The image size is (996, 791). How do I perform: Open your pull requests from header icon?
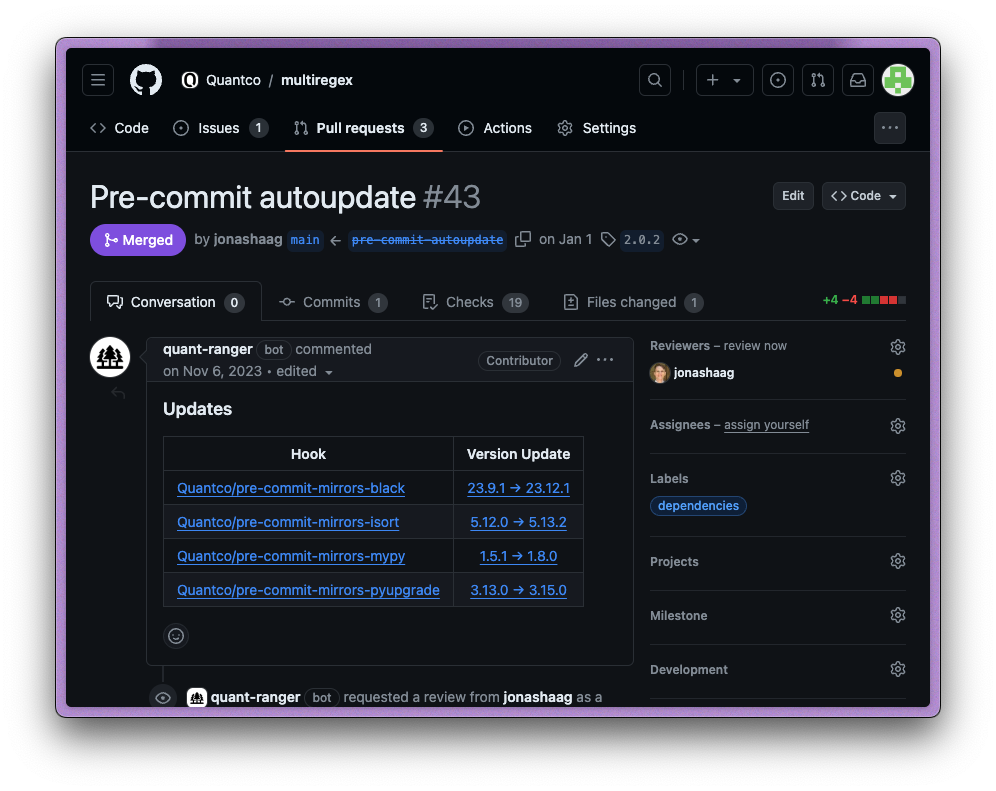click(818, 80)
